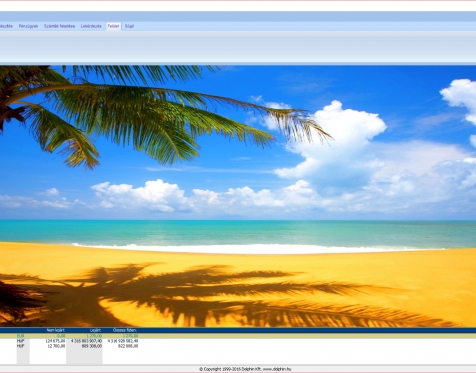Click the second HUF row total amount
This screenshot has height=373, width=476.
coord(128,346)
